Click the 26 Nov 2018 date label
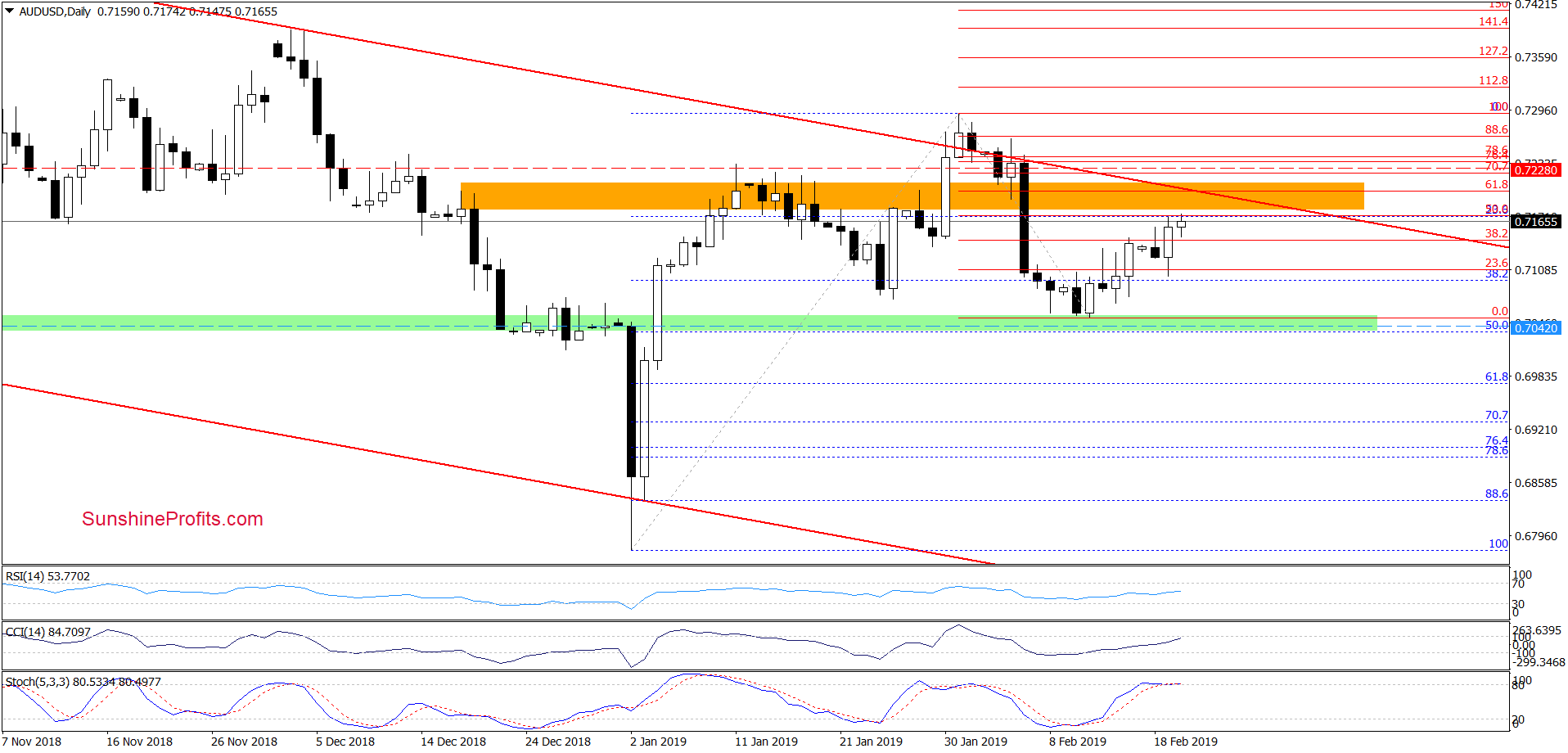Image resolution: width=1568 pixels, height=753 pixels. coord(244,742)
